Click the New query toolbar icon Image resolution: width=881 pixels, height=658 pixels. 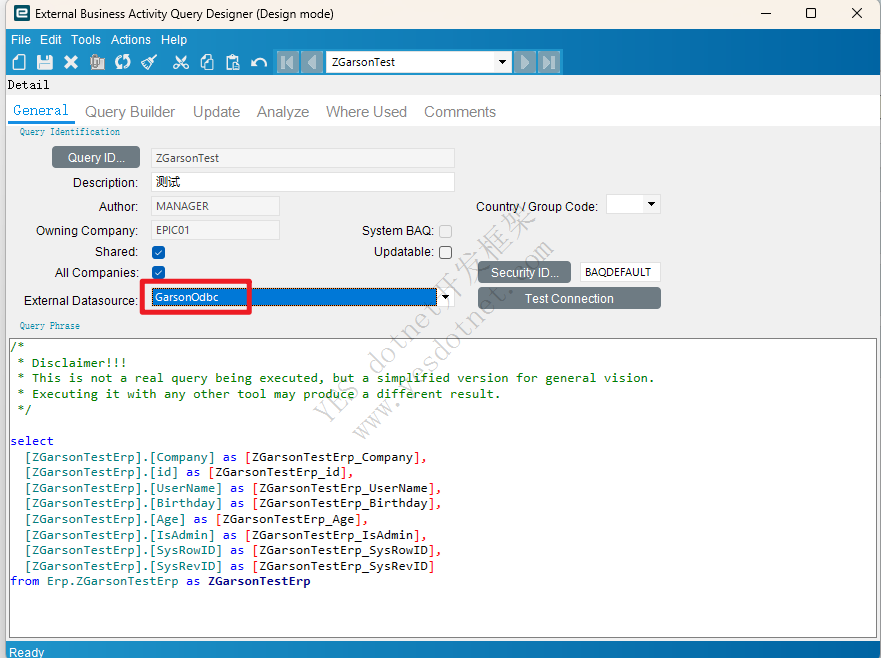point(19,62)
